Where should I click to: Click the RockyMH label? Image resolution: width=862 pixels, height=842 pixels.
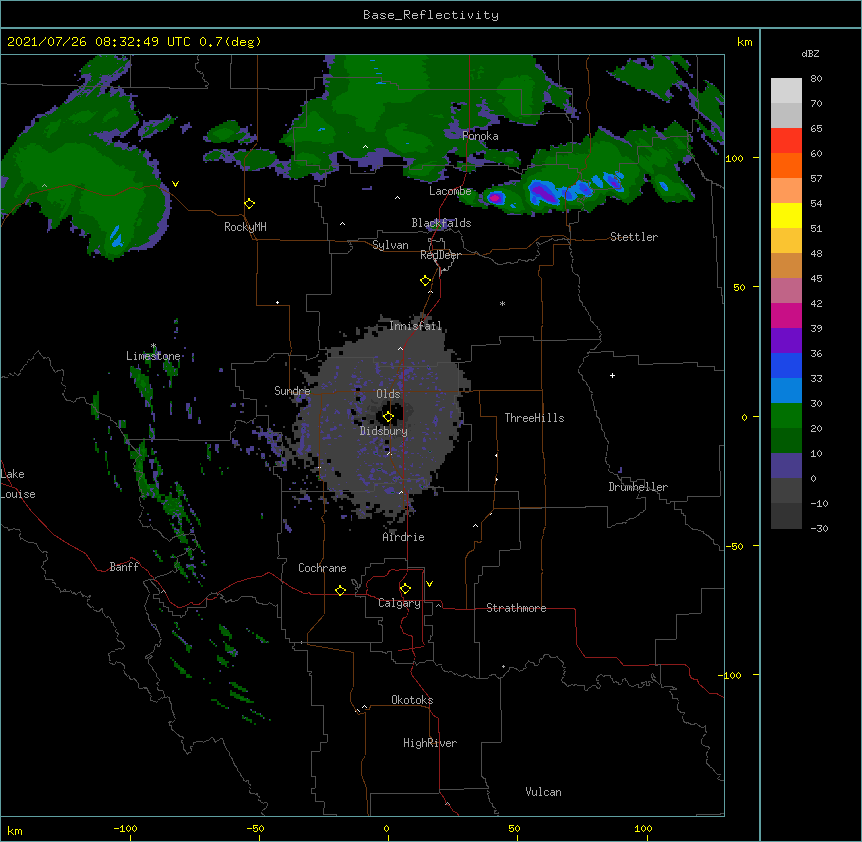(245, 227)
